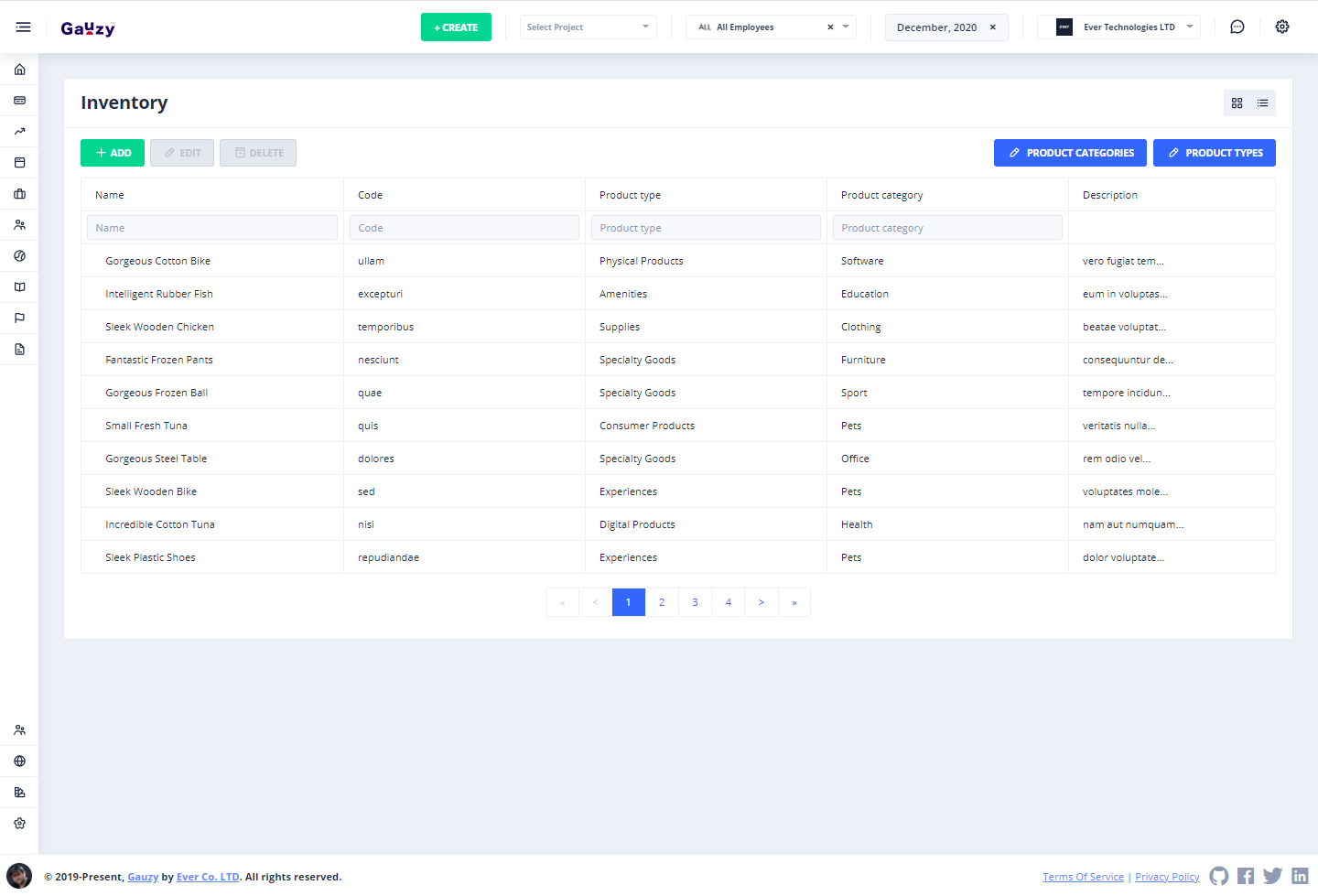Open Product Categories button
This screenshot has height=896, width=1318.
(x=1070, y=153)
